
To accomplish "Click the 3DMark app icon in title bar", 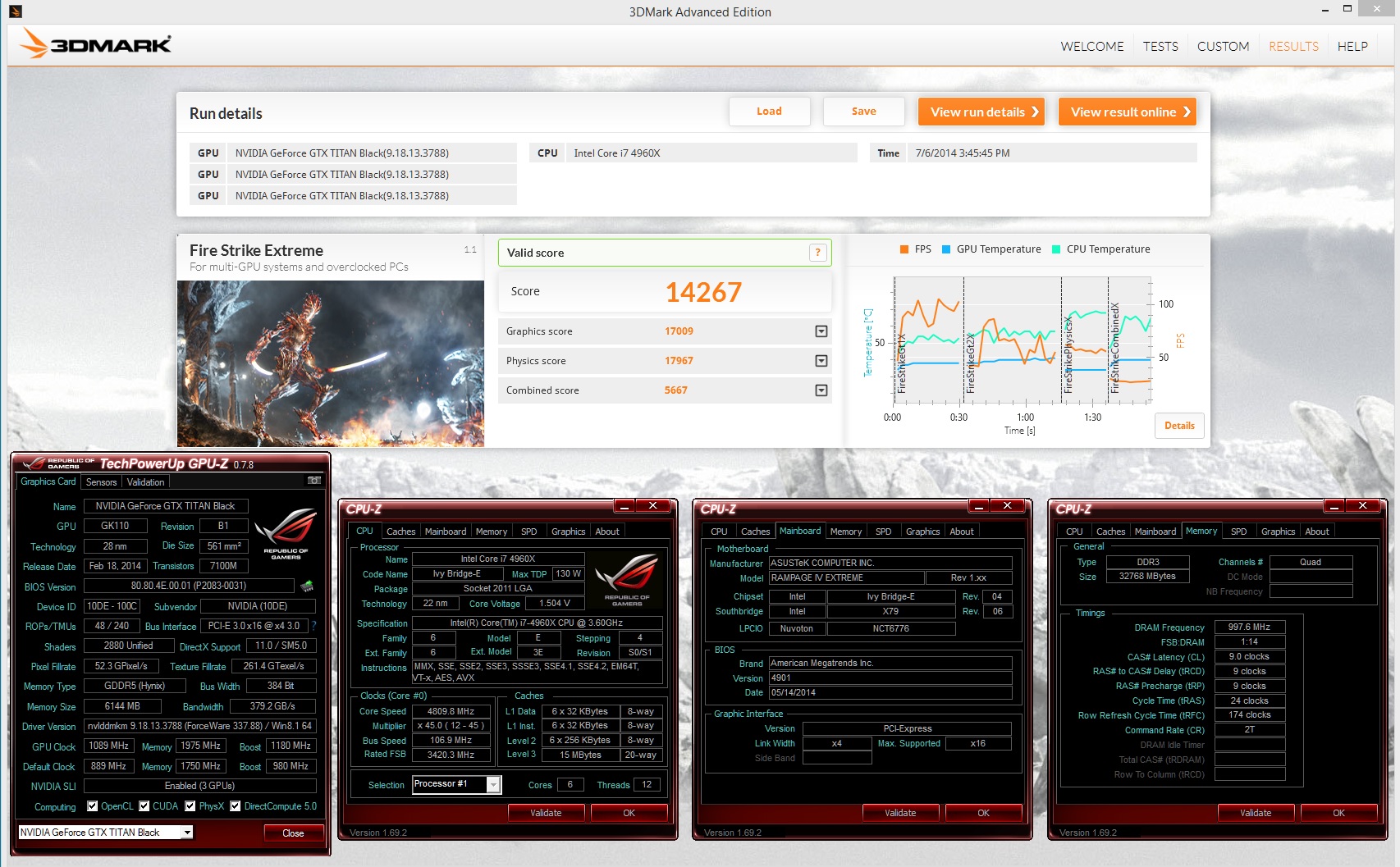I will point(15,11).
